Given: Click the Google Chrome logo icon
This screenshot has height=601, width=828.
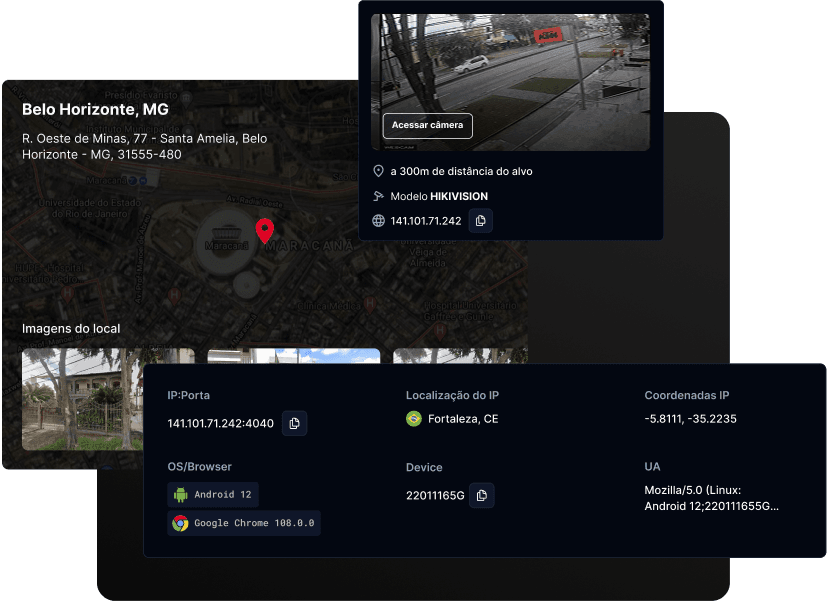Looking at the screenshot, I should click(x=181, y=523).
